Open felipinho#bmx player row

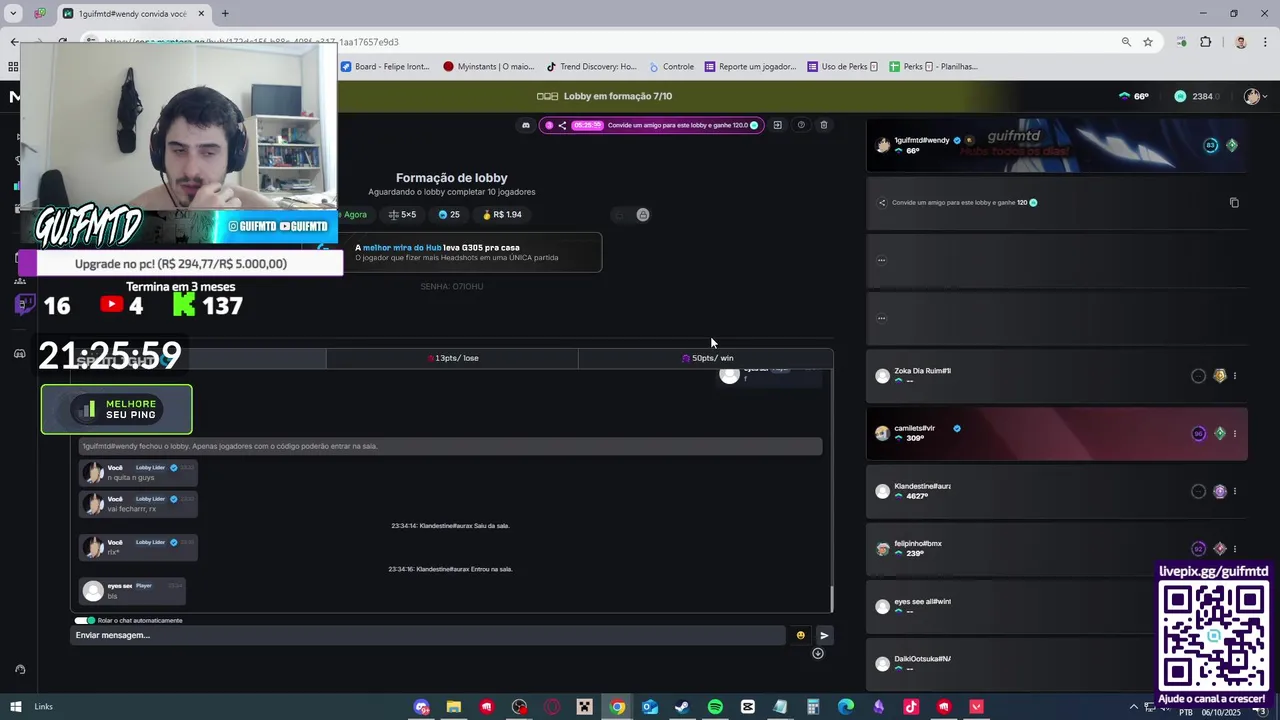pos(1056,549)
